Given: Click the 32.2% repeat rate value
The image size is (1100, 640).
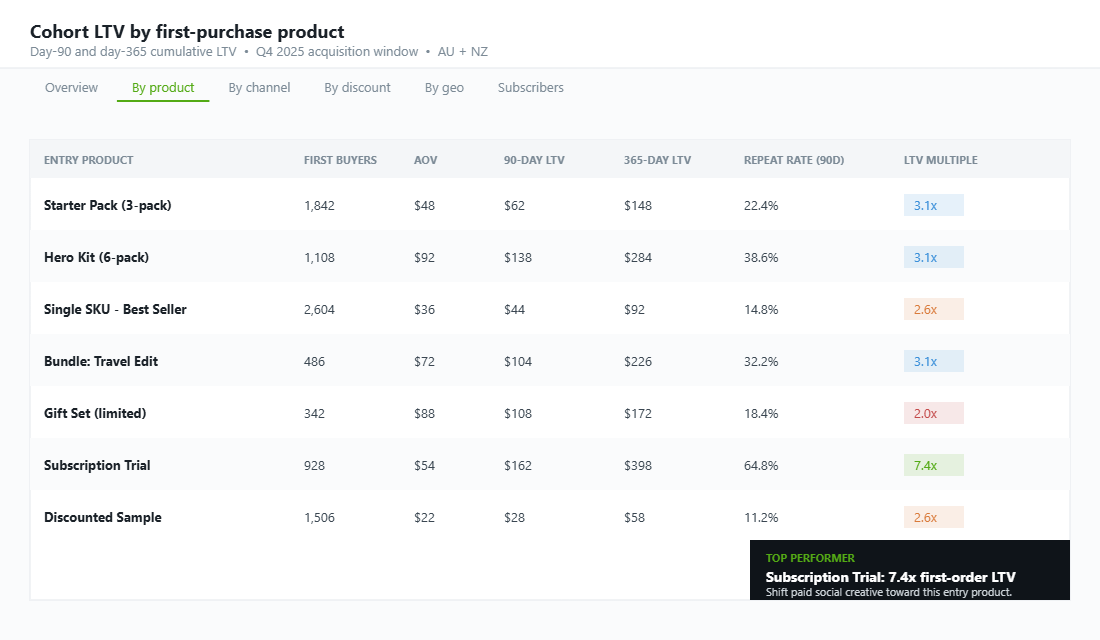Looking at the screenshot, I should (x=761, y=361).
